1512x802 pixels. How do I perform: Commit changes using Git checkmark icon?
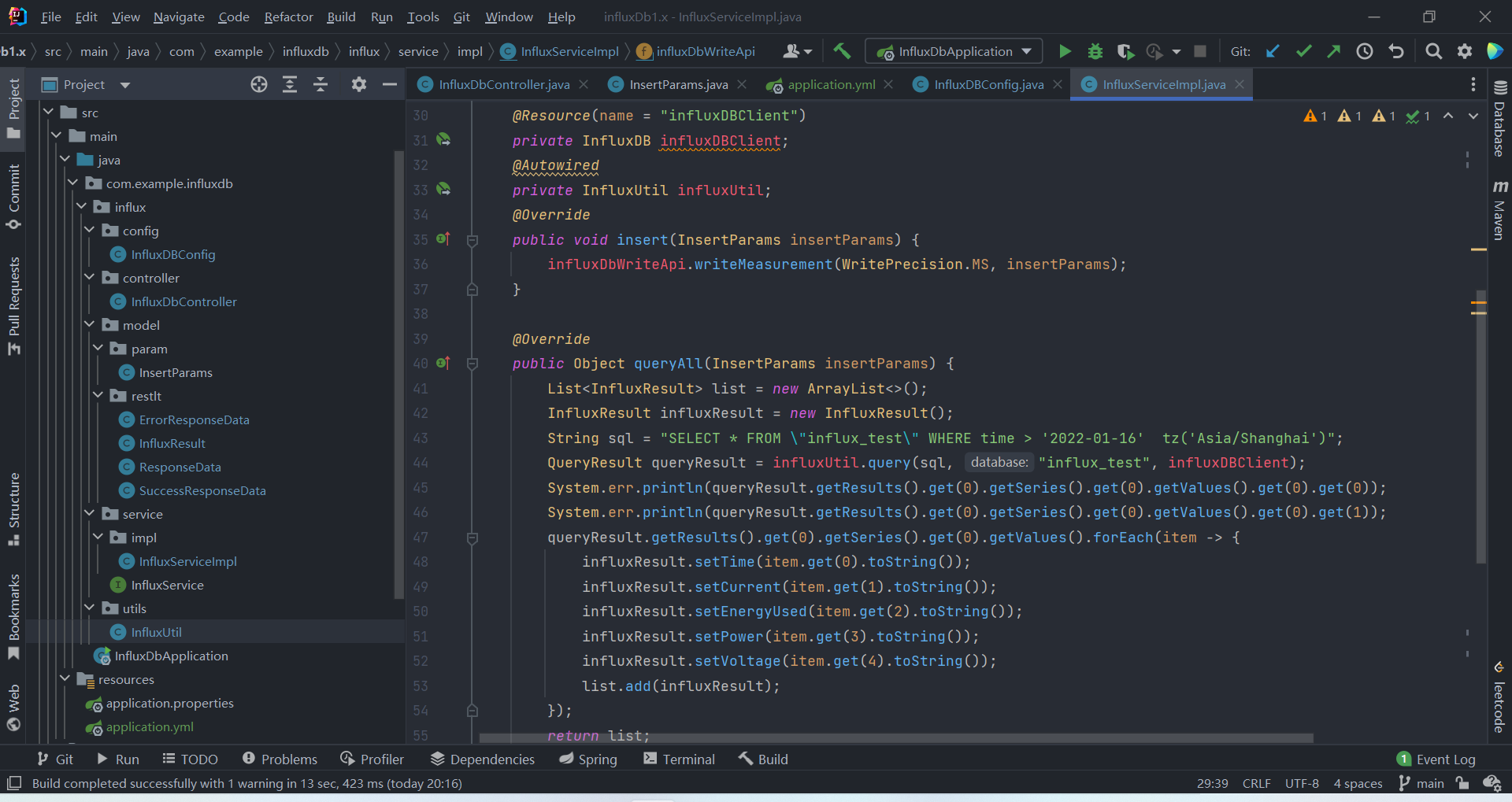click(x=1303, y=52)
